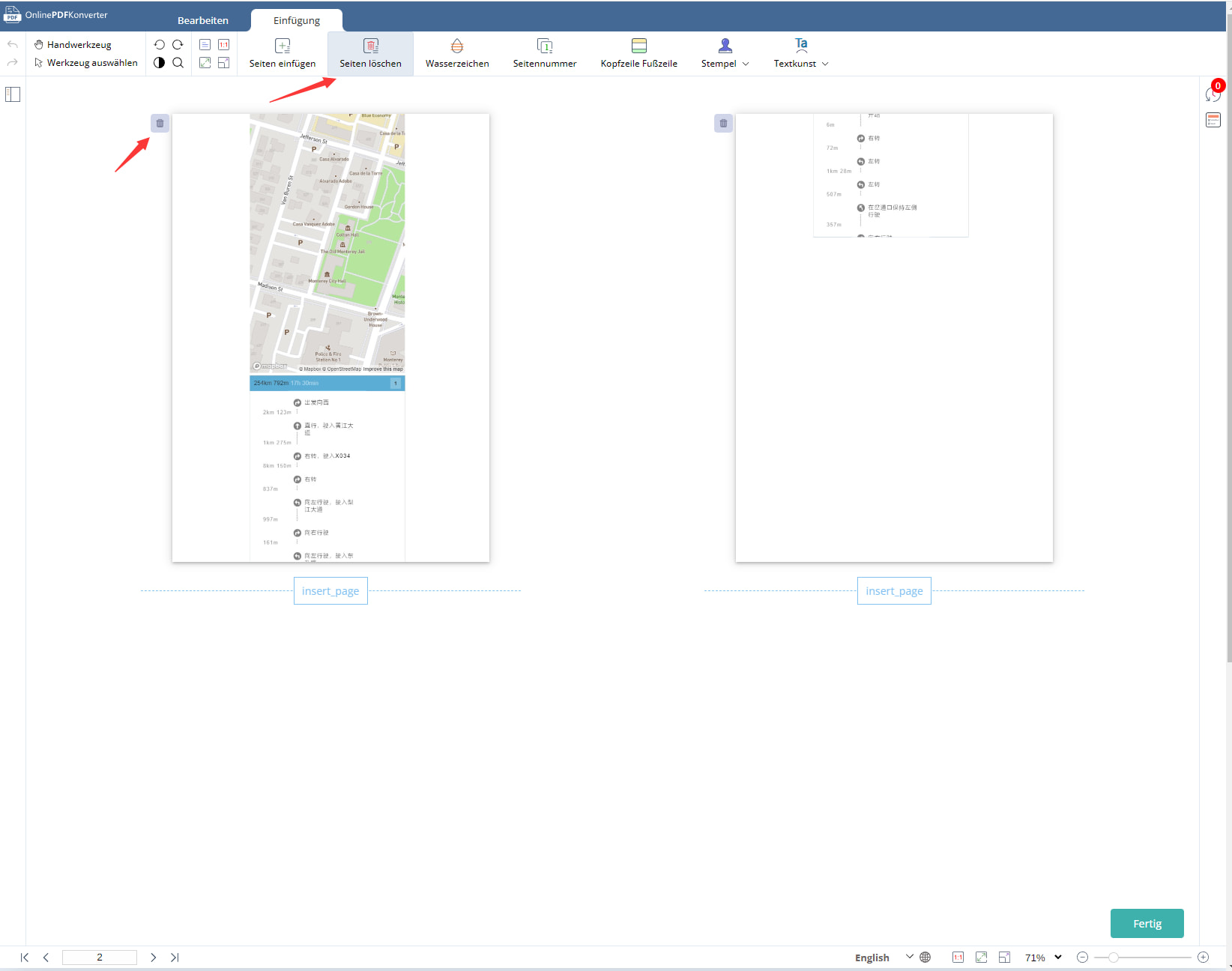Click the vertical scrollbar on the right

click(1229, 337)
